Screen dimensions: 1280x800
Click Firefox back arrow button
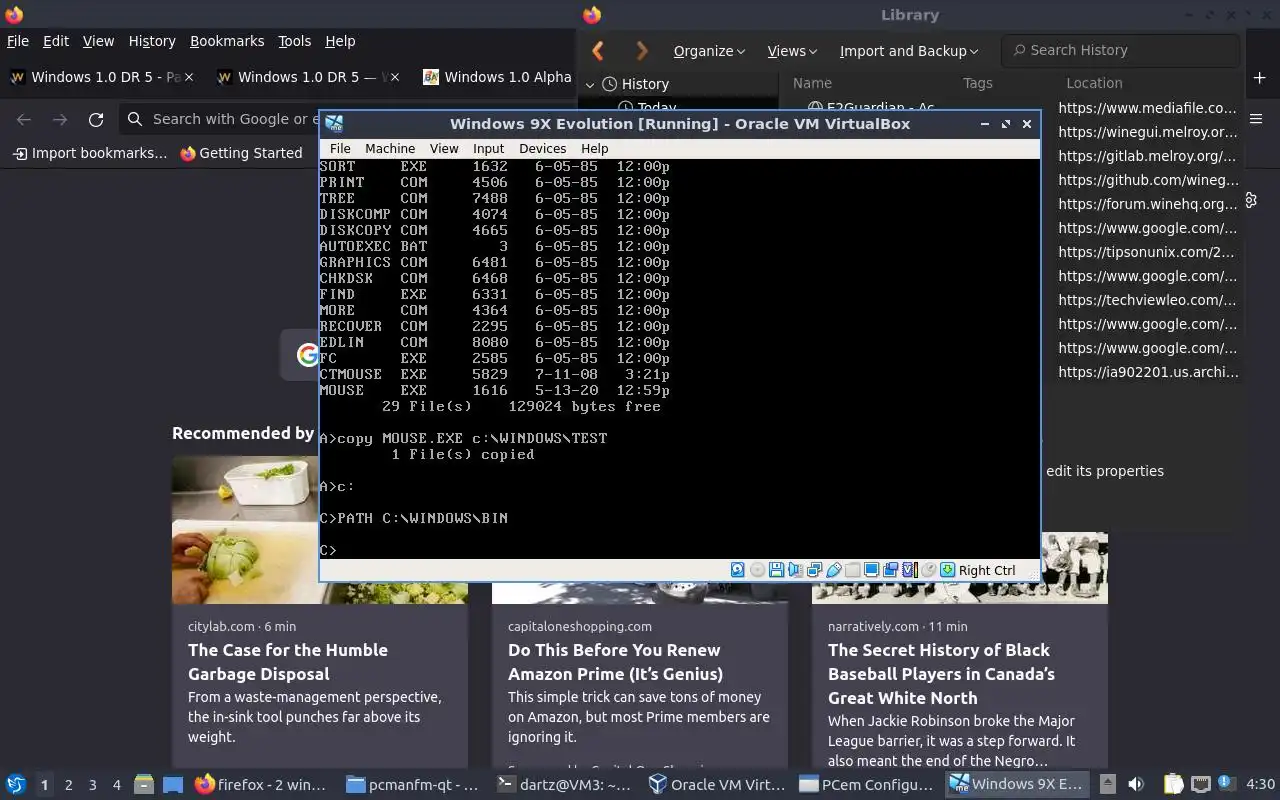coord(24,119)
